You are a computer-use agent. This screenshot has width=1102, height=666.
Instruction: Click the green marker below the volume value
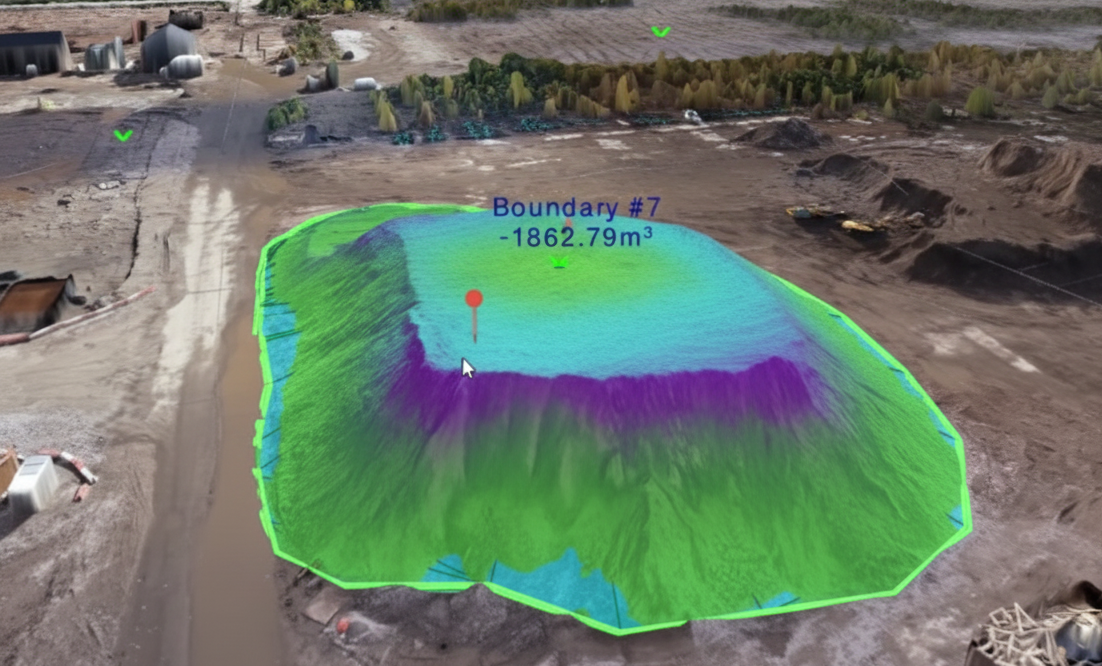560,262
